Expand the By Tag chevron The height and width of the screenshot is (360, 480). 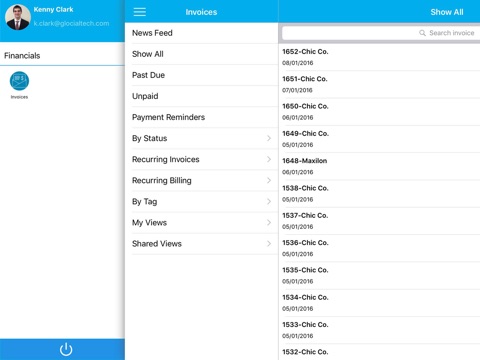click(269, 201)
